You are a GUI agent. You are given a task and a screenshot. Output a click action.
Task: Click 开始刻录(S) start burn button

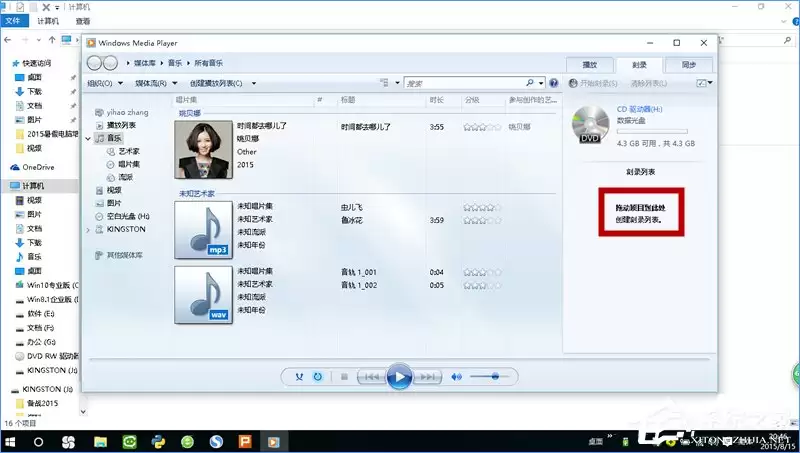click(x=593, y=83)
